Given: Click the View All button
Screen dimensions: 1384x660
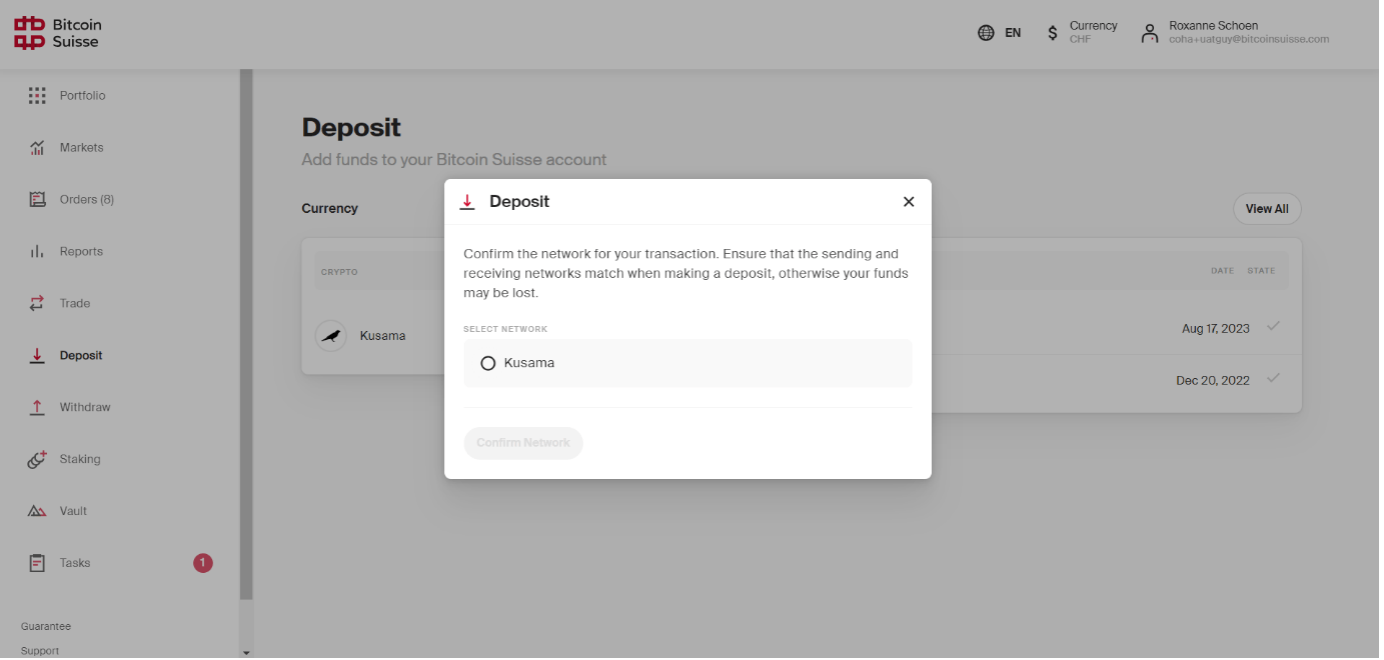Looking at the screenshot, I should (1266, 209).
